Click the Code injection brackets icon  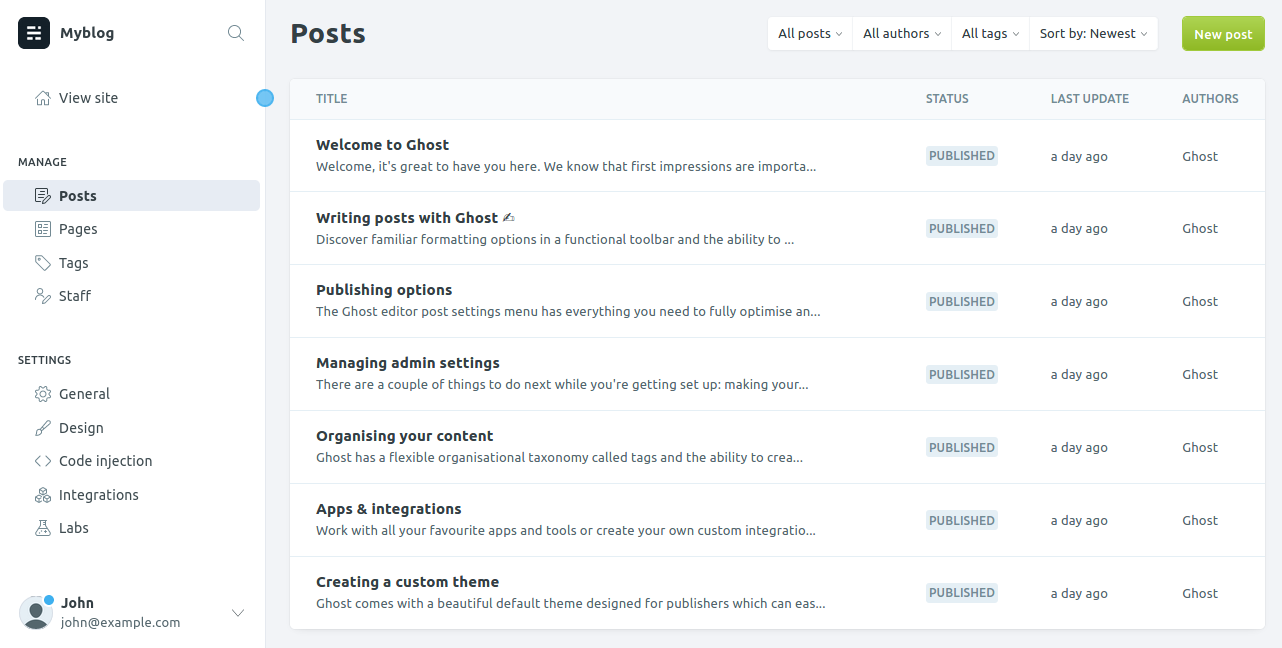[x=43, y=461]
